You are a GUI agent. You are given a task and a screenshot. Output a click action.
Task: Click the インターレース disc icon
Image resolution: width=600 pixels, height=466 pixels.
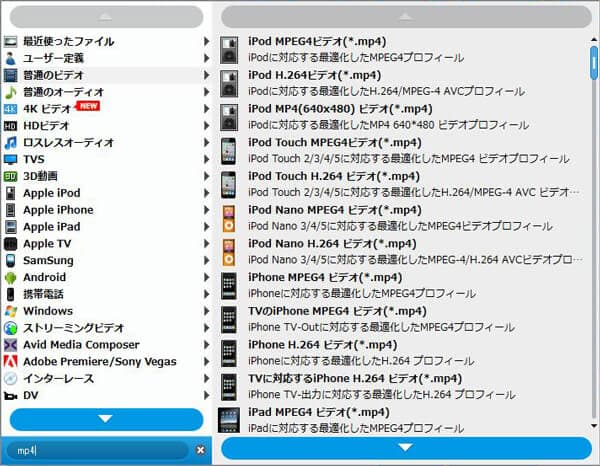[10, 378]
